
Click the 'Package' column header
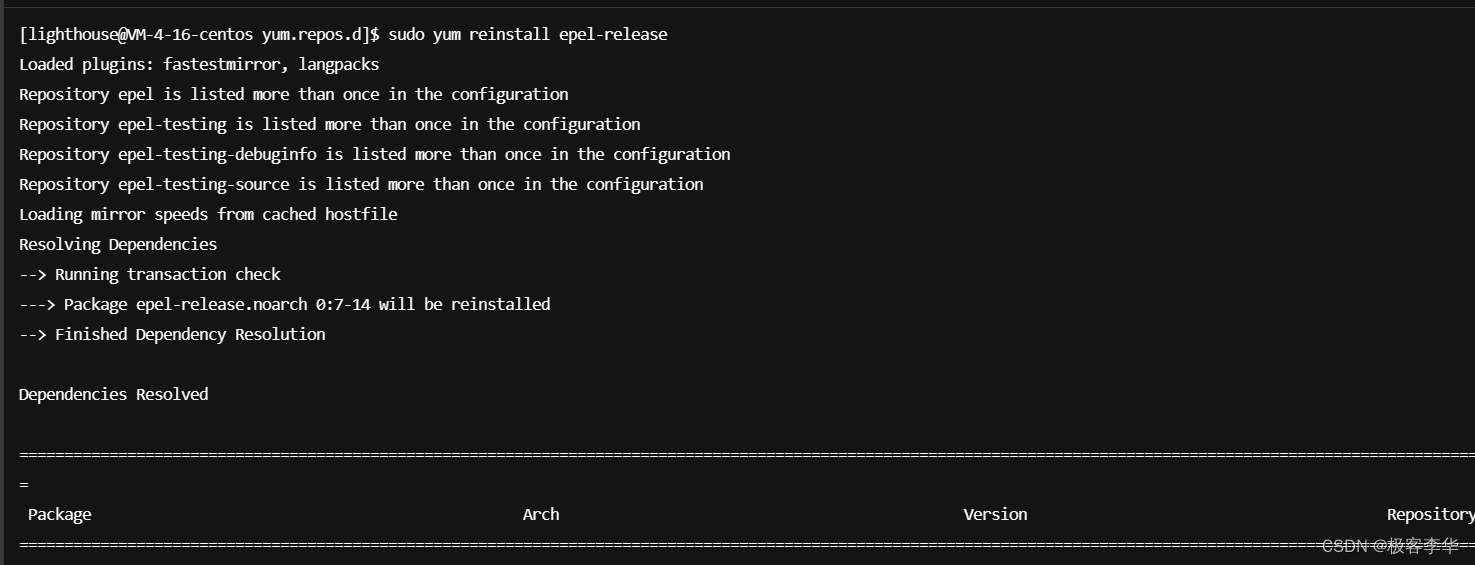coord(59,514)
